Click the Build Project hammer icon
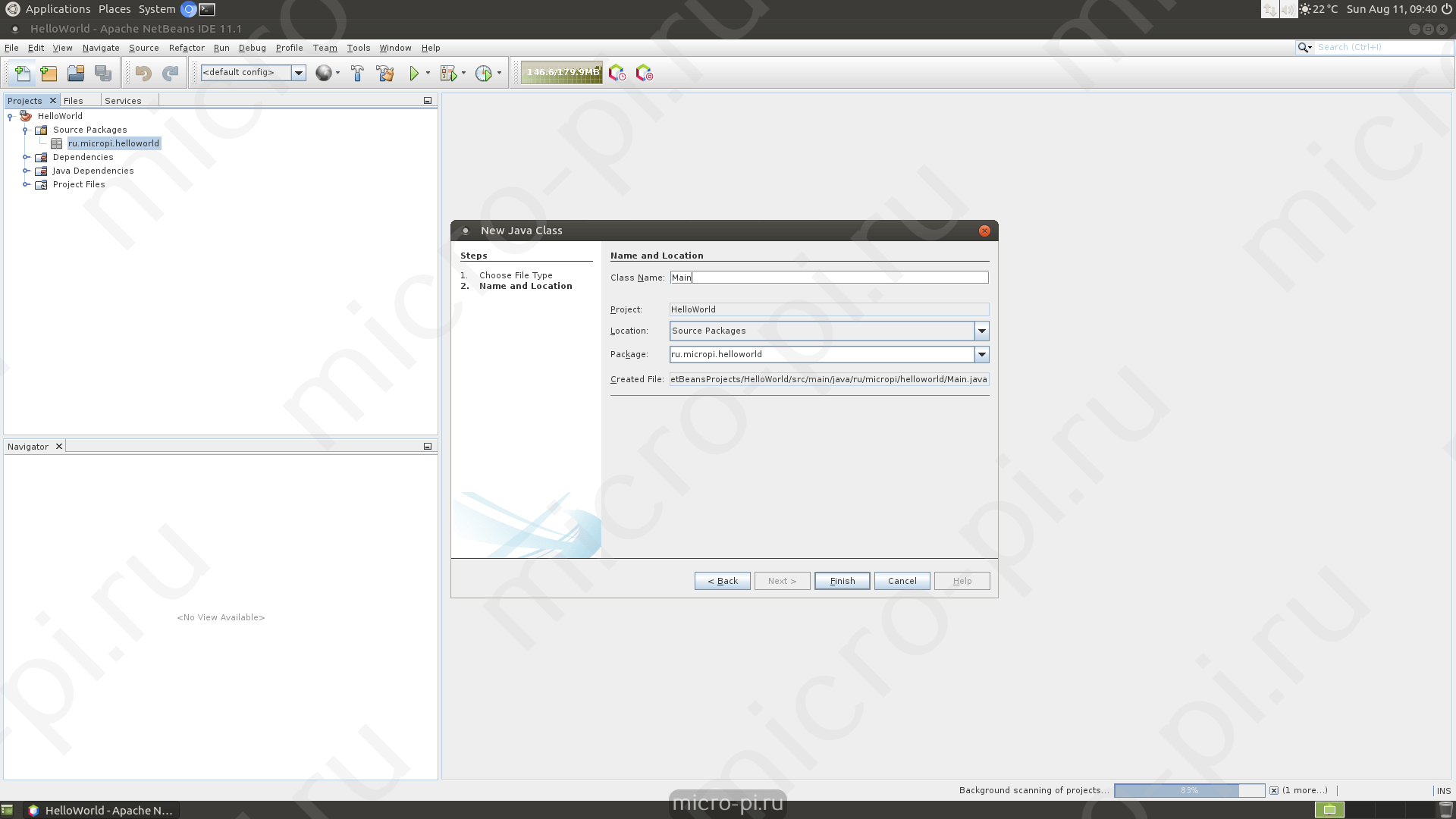1456x819 pixels. (x=357, y=74)
